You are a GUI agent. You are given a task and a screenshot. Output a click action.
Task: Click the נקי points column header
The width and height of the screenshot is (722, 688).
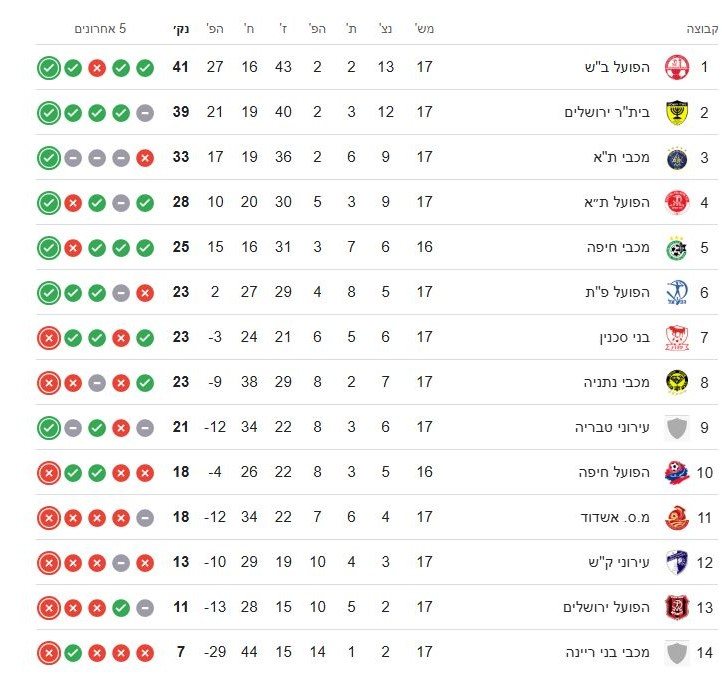[180, 29]
